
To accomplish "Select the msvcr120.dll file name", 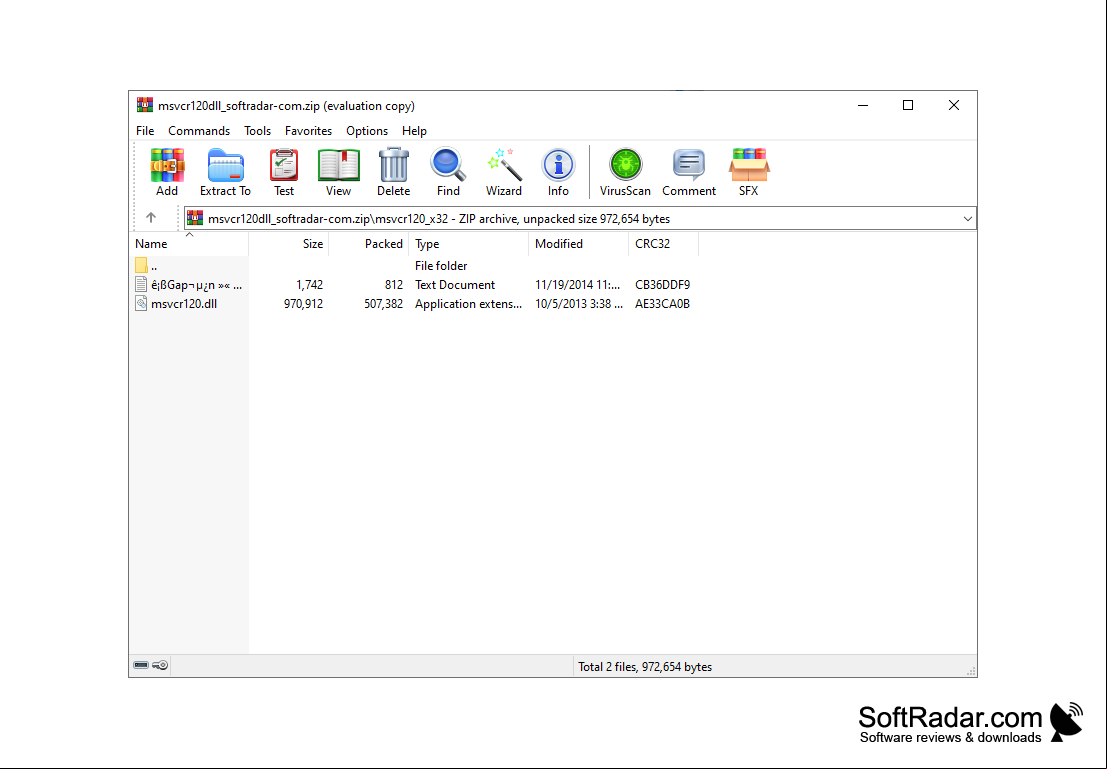I will pyautogui.click(x=184, y=304).
